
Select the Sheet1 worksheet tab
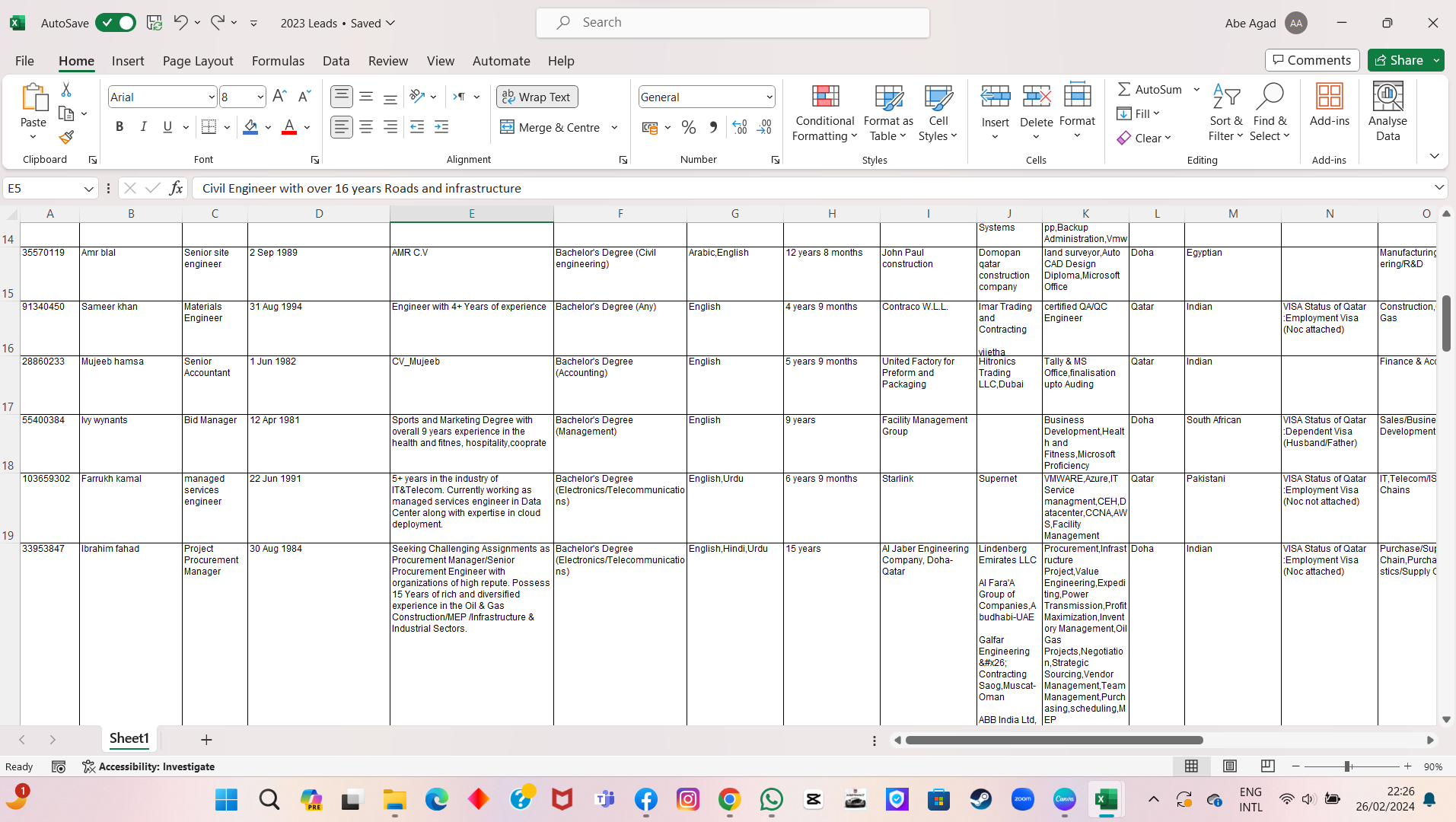(x=129, y=738)
